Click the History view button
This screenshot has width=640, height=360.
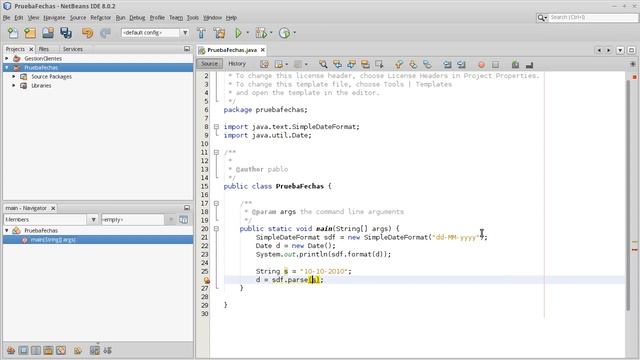[x=237, y=64]
